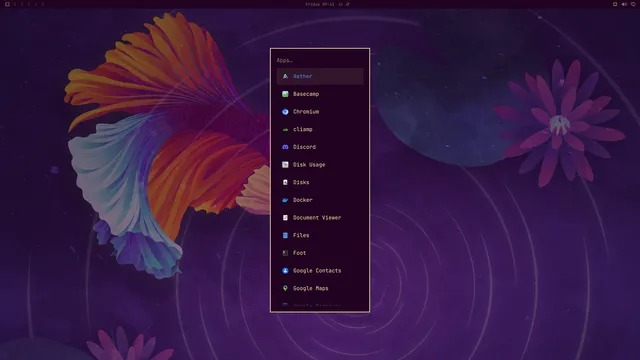Open the Document Viewer entry
The width and height of the screenshot is (640, 360).
point(320,218)
